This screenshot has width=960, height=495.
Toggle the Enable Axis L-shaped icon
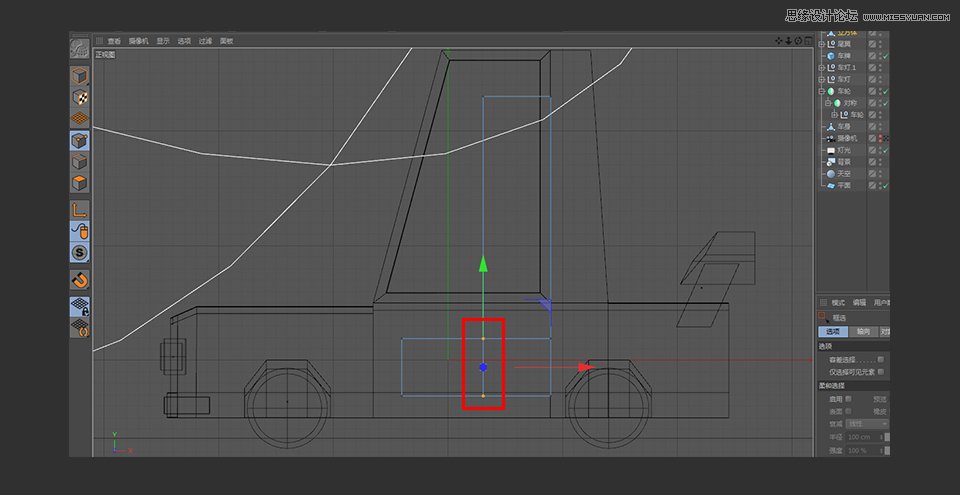[x=80, y=210]
